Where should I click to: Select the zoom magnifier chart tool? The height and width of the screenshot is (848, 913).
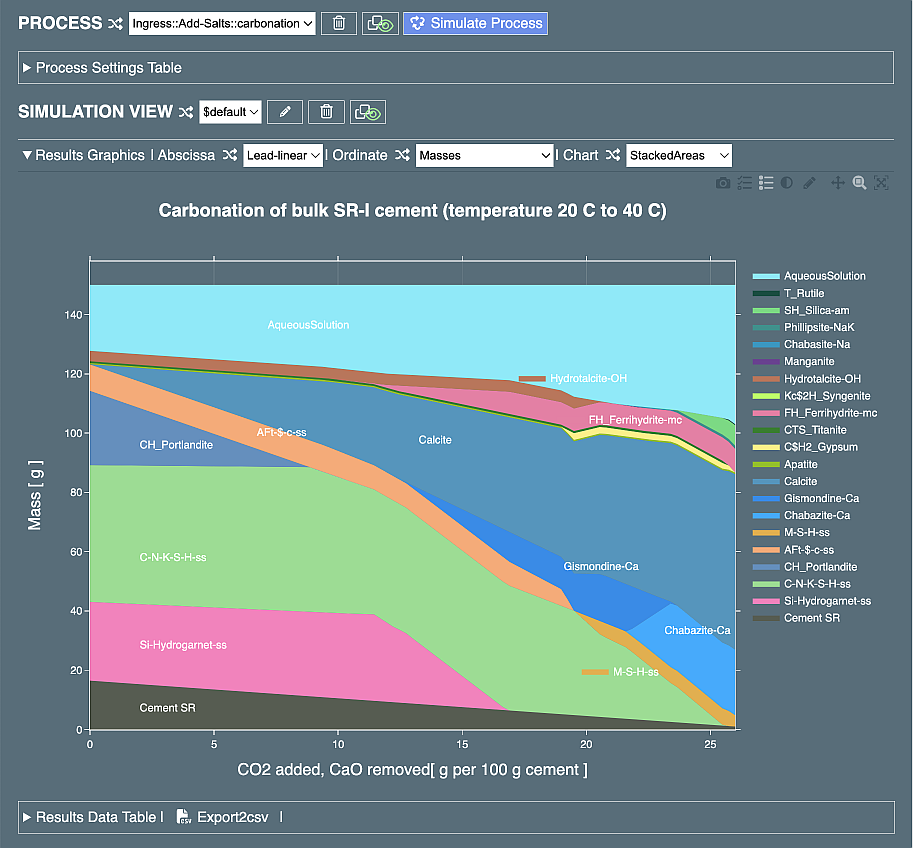coord(859,183)
